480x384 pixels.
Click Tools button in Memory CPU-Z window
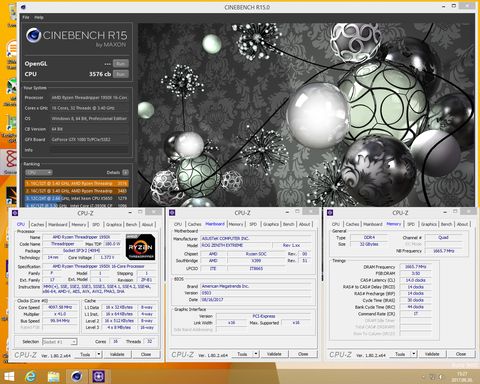(x=400, y=354)
